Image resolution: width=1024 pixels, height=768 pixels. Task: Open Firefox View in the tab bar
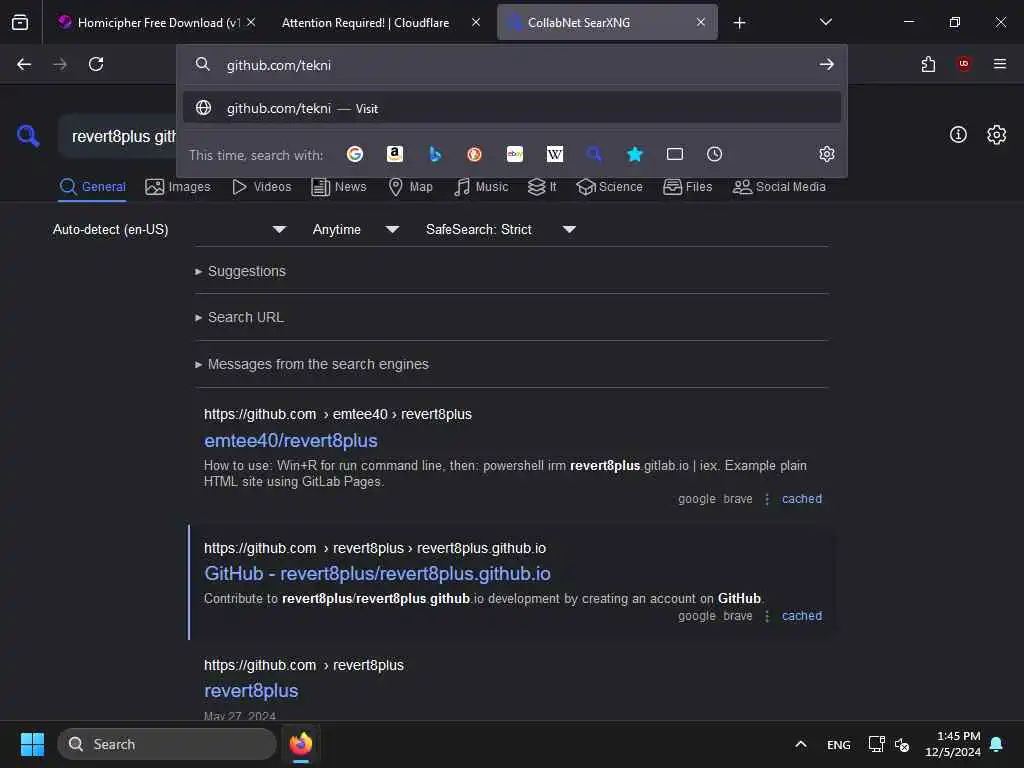click(20, 22)
